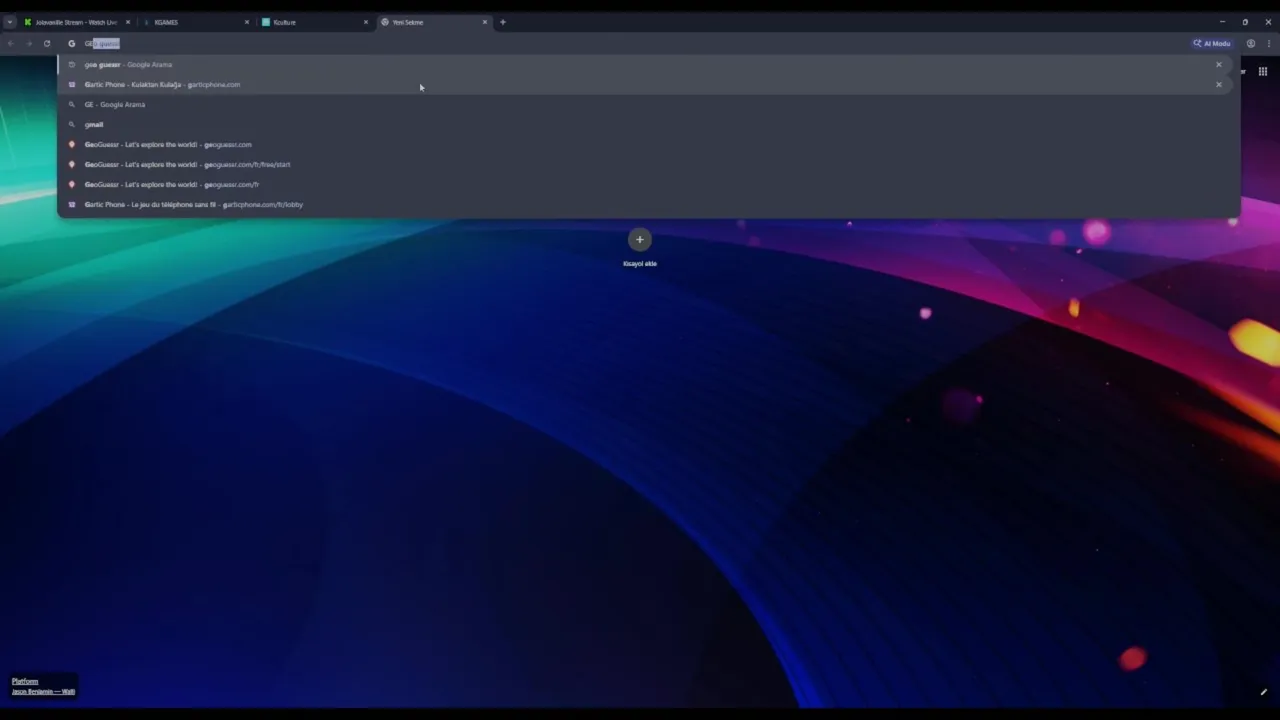Click the customize page pencil icon

pyautogui.click(x=1263, y=692)
